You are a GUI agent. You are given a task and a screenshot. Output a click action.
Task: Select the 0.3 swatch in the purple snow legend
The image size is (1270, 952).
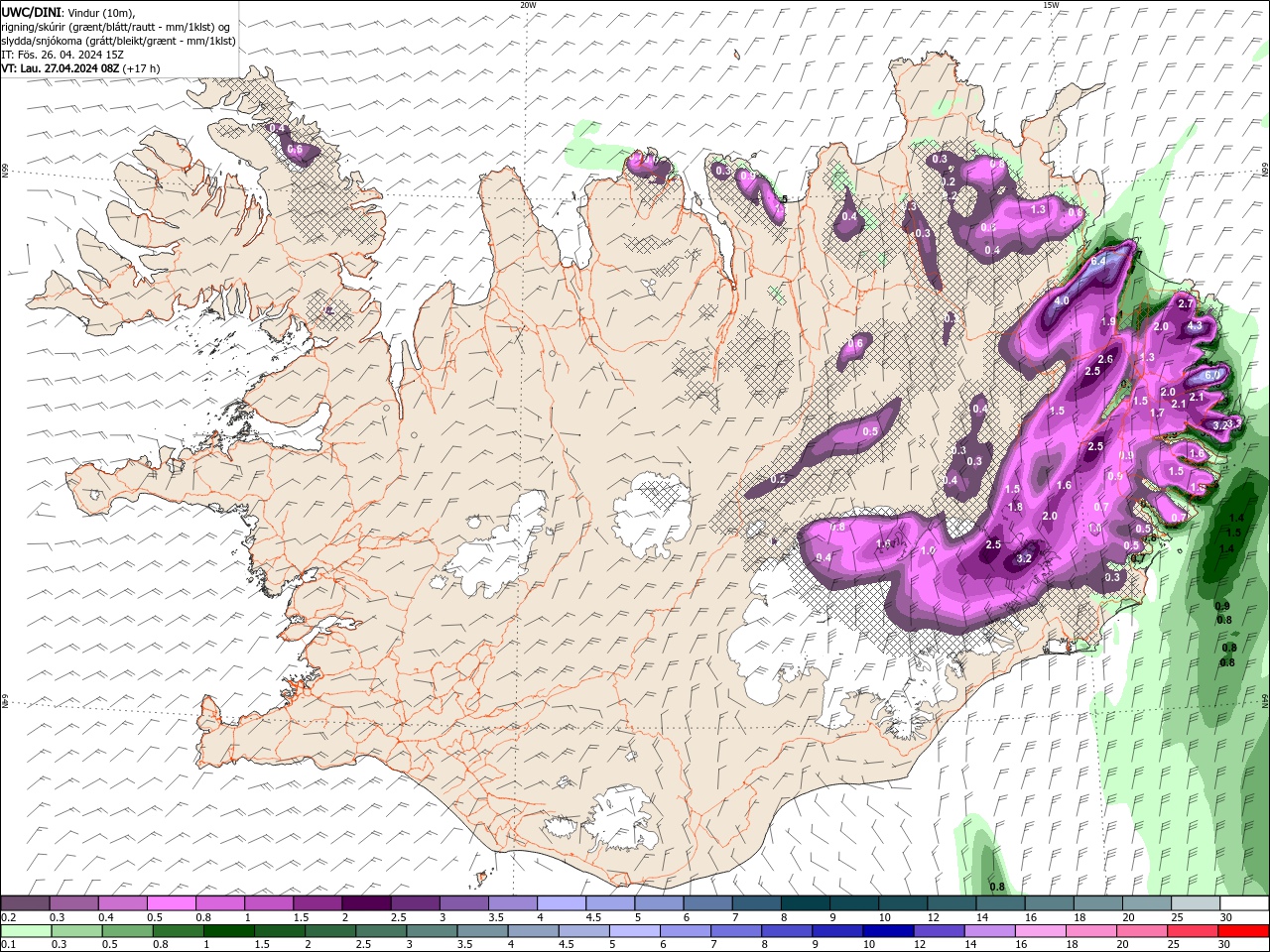[73, 903]
